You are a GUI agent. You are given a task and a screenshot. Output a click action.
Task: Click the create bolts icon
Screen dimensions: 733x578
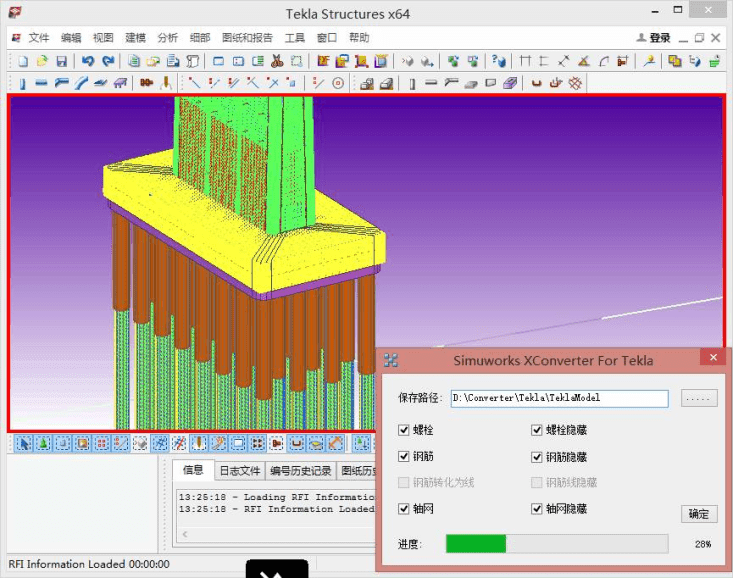click(146, 84)
